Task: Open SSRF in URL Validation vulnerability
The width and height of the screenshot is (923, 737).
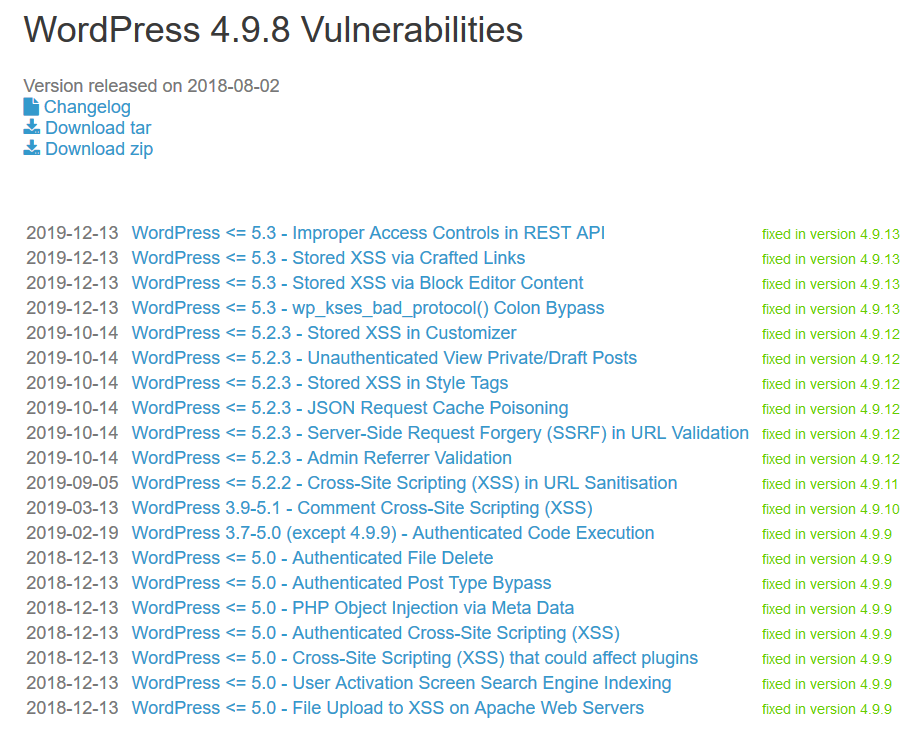Action: 440,433
